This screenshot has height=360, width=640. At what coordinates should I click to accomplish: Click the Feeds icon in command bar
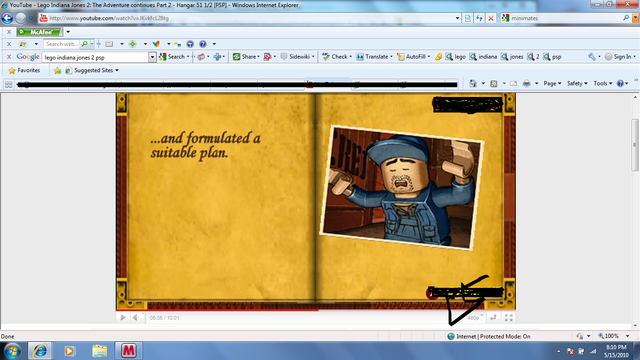pos(494,83)
